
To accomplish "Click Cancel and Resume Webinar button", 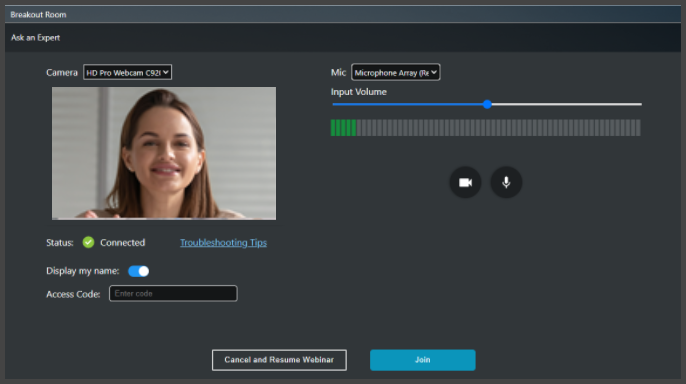I will coord(279,360).
